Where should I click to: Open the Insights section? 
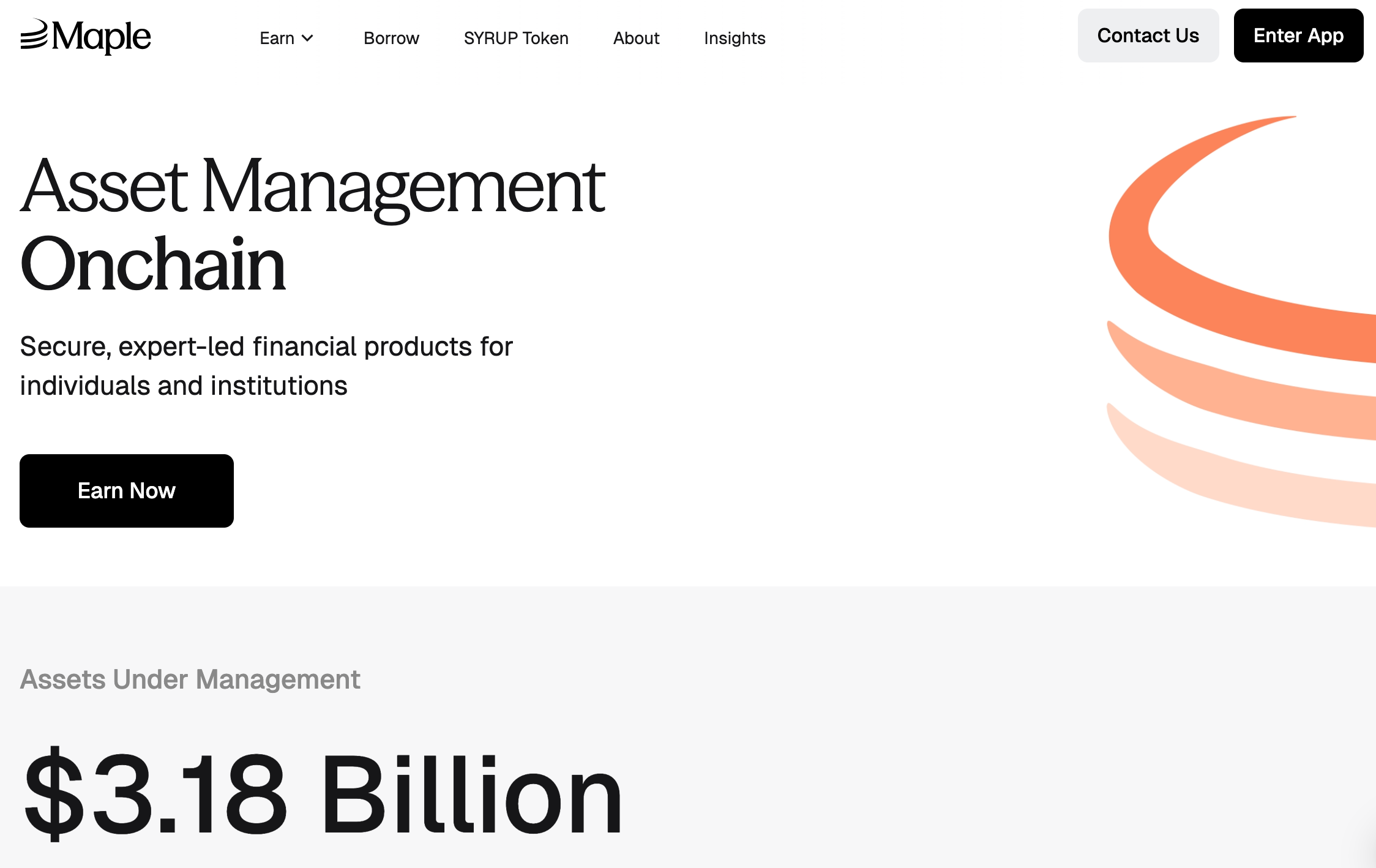pos(735,38)
